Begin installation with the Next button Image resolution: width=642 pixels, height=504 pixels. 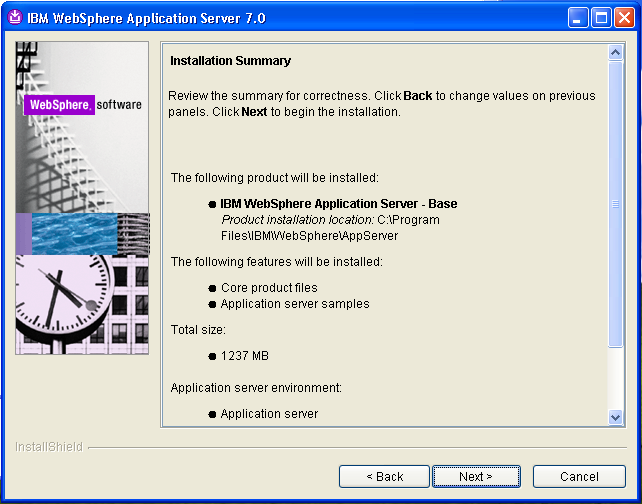[476, 476]
